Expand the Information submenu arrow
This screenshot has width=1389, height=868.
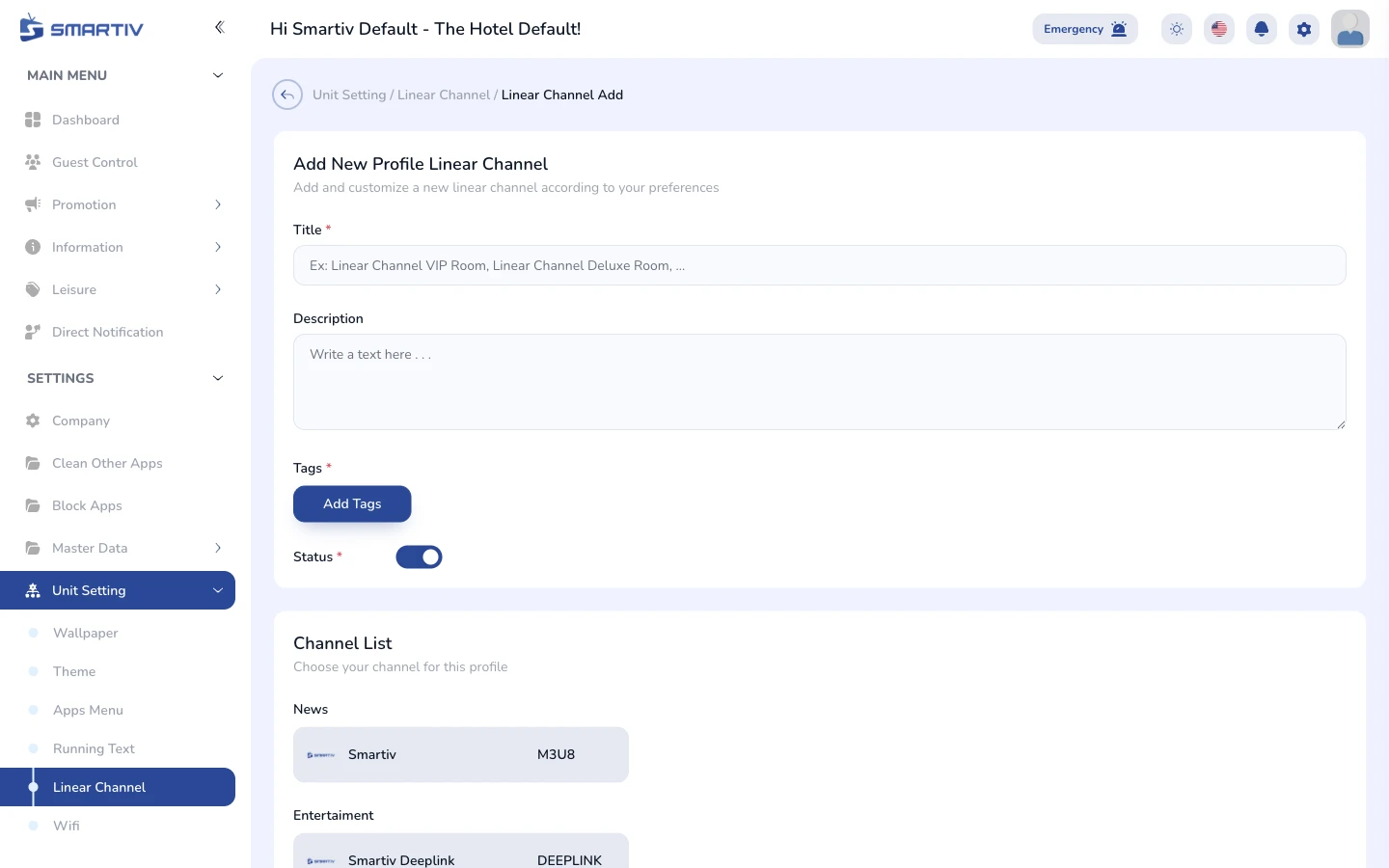pyautogui.click(x=218, y=247)
